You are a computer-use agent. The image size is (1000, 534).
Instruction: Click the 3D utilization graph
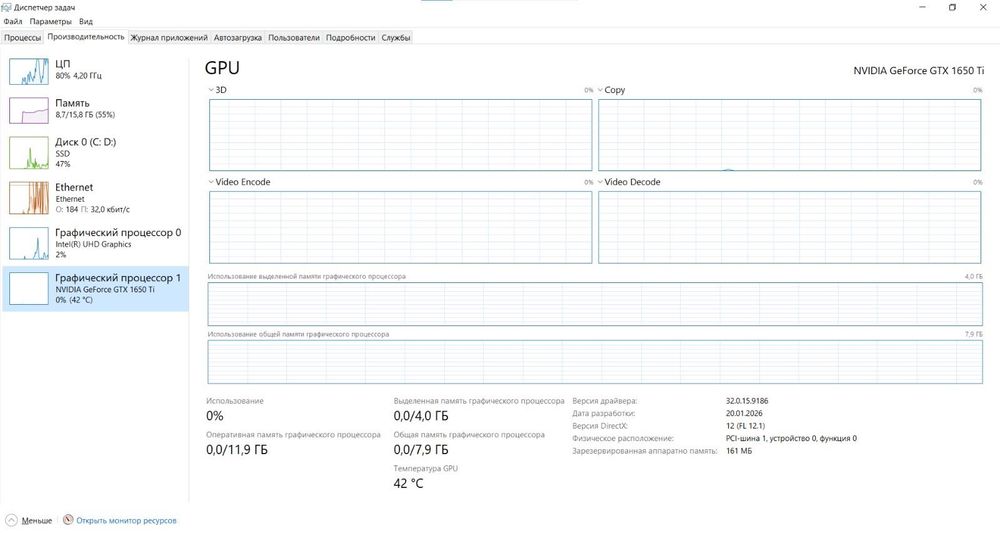(401, 135)
